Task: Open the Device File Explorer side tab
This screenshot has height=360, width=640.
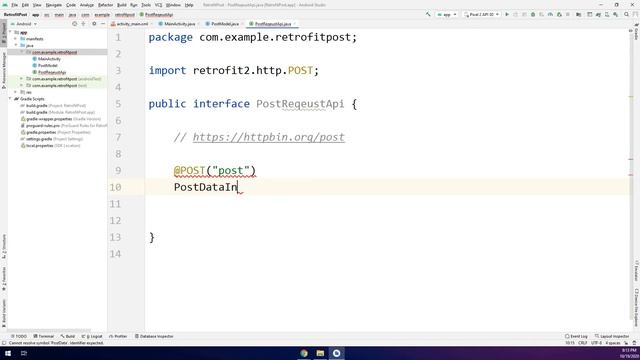Action: [636, 308]
